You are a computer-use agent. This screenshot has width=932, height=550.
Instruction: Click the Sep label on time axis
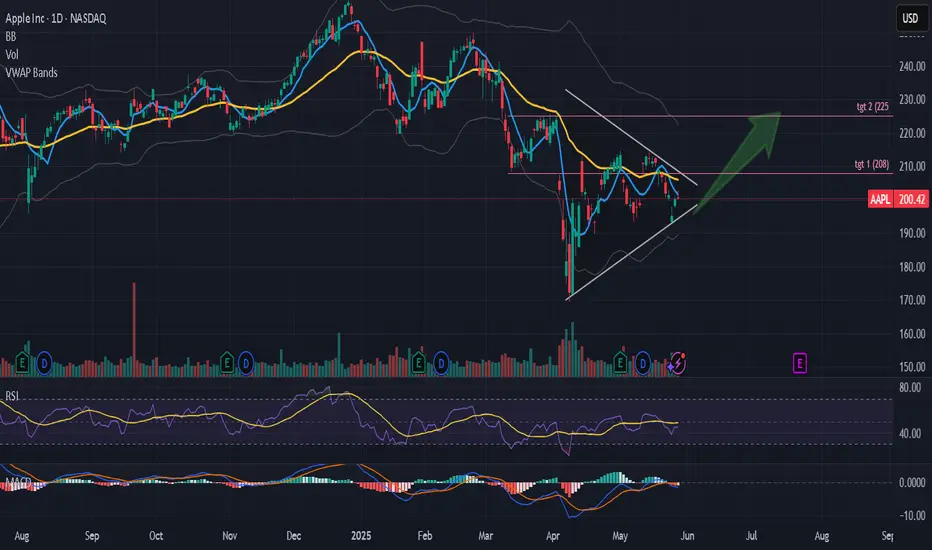[x=92, y=536]
